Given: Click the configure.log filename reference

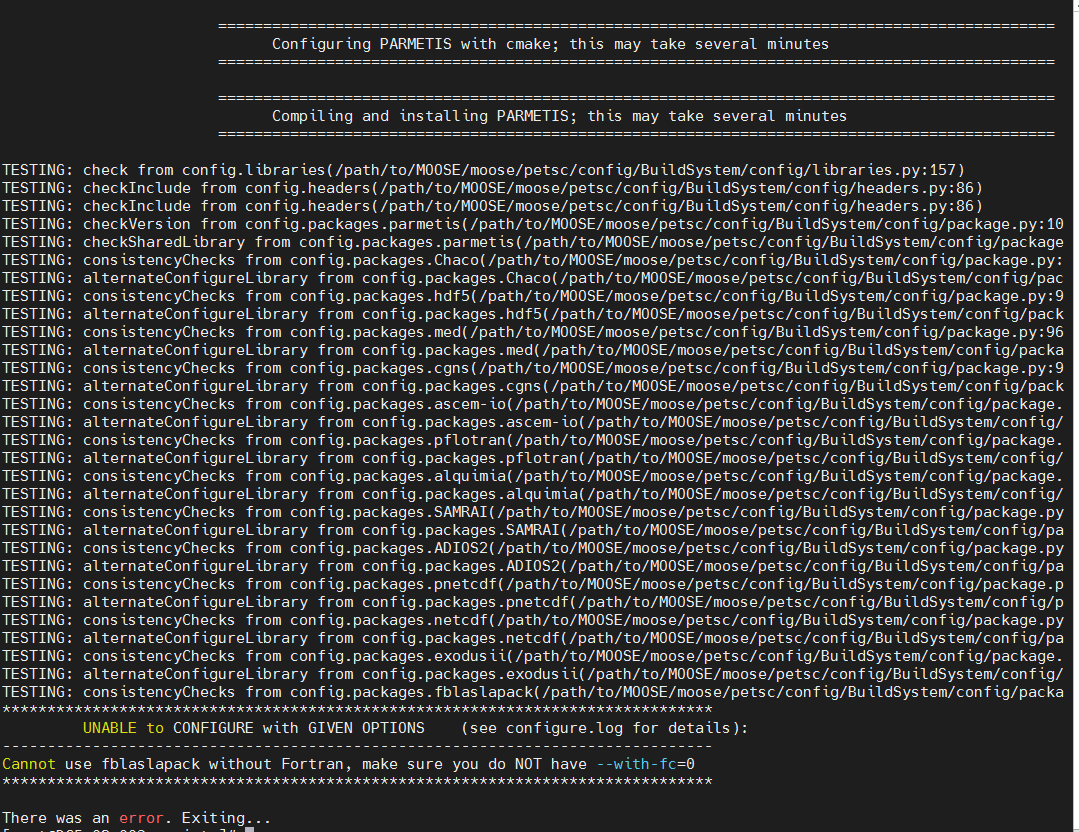Looking at the screenshot, I should (x=566, y=728).
